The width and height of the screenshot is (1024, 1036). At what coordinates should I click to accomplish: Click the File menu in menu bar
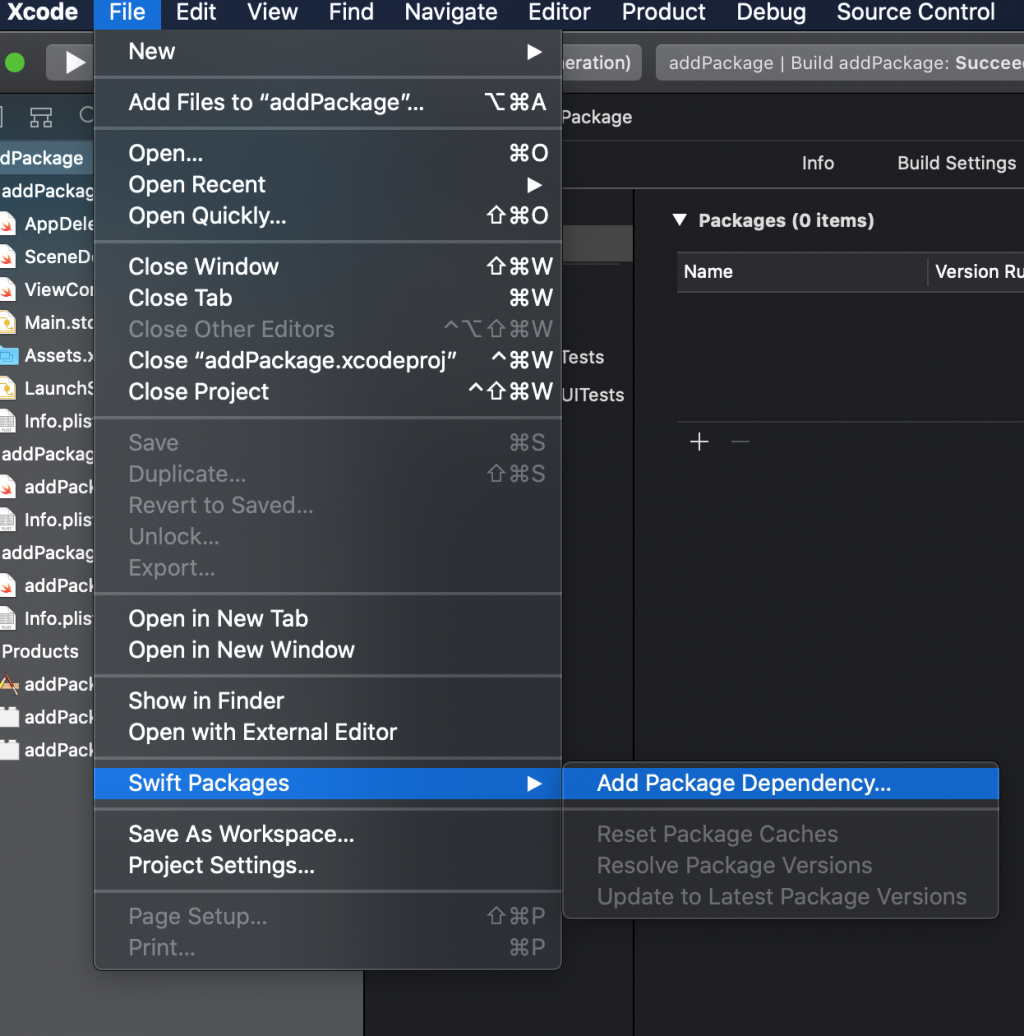[x=127, y=12]
